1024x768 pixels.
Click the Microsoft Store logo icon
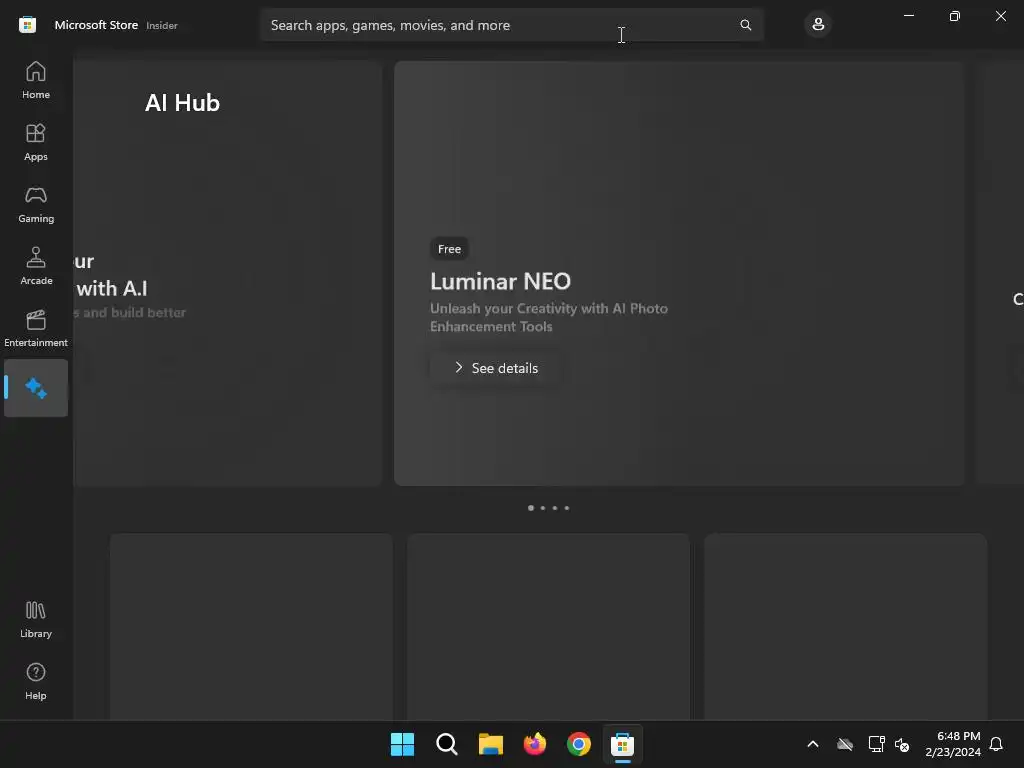[27, 25]
